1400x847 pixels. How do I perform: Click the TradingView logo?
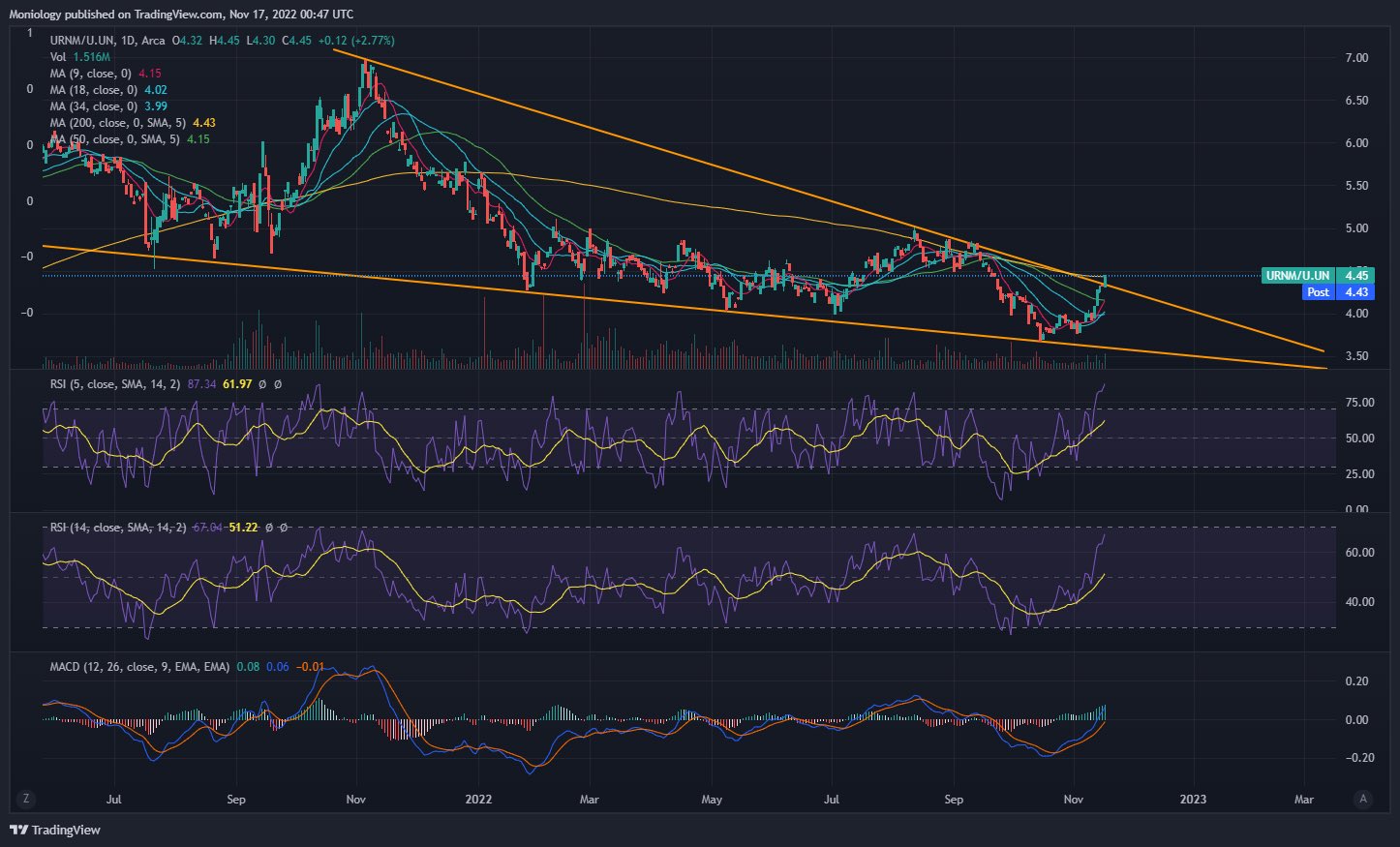click(55, 830)
